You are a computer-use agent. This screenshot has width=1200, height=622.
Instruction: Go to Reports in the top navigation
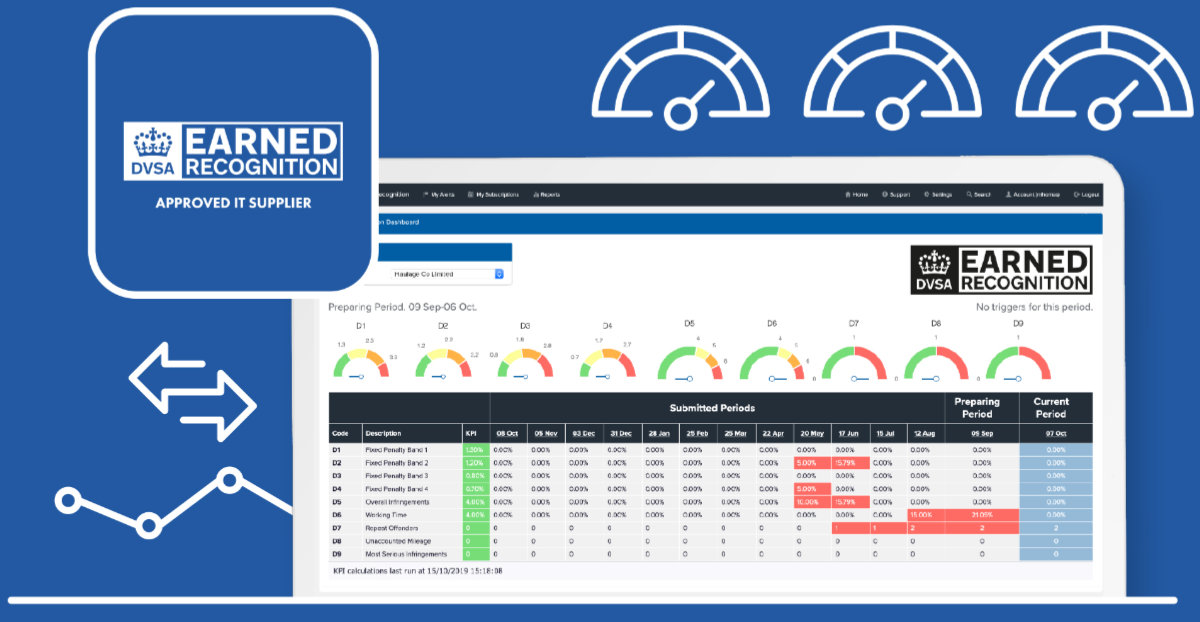point(547,195)
